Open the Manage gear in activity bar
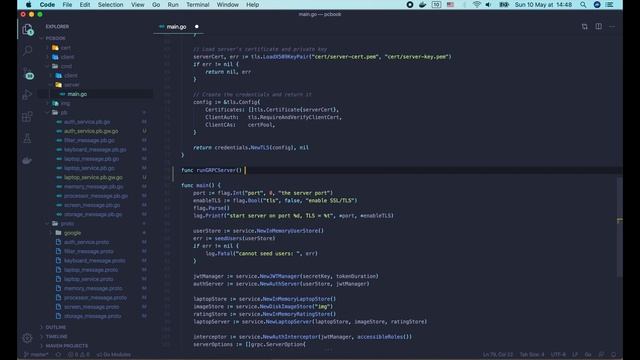640x360 pixels. click(27, 338)
